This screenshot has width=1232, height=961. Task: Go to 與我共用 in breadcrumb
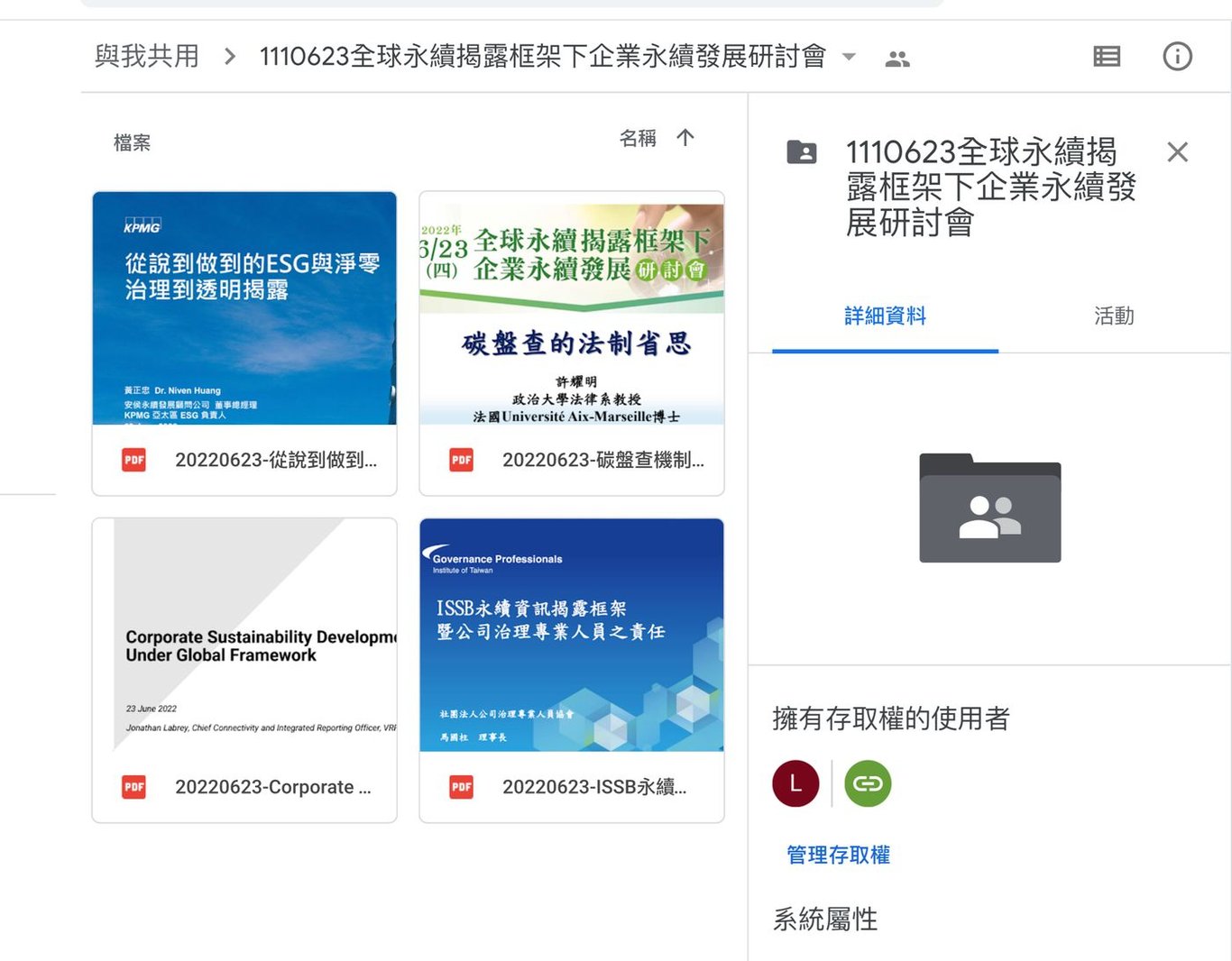pos(147,56)
